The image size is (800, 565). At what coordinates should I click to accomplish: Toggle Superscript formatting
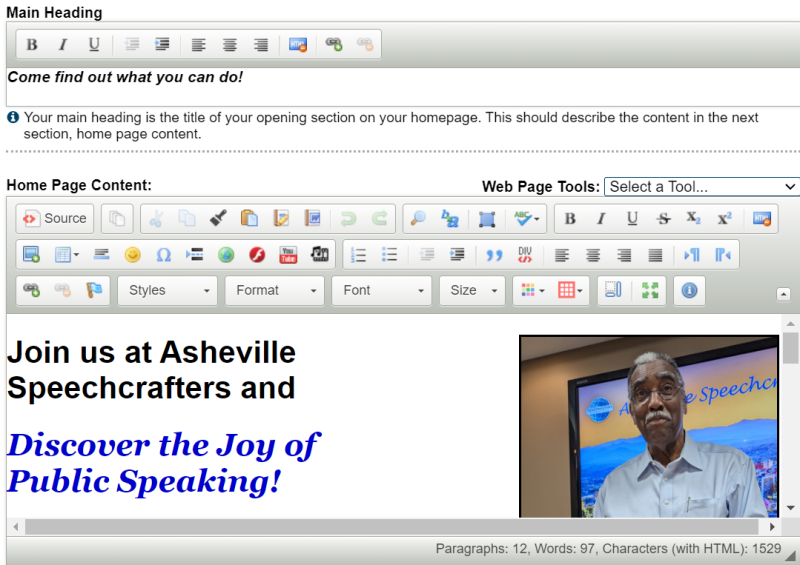(724, 218)
